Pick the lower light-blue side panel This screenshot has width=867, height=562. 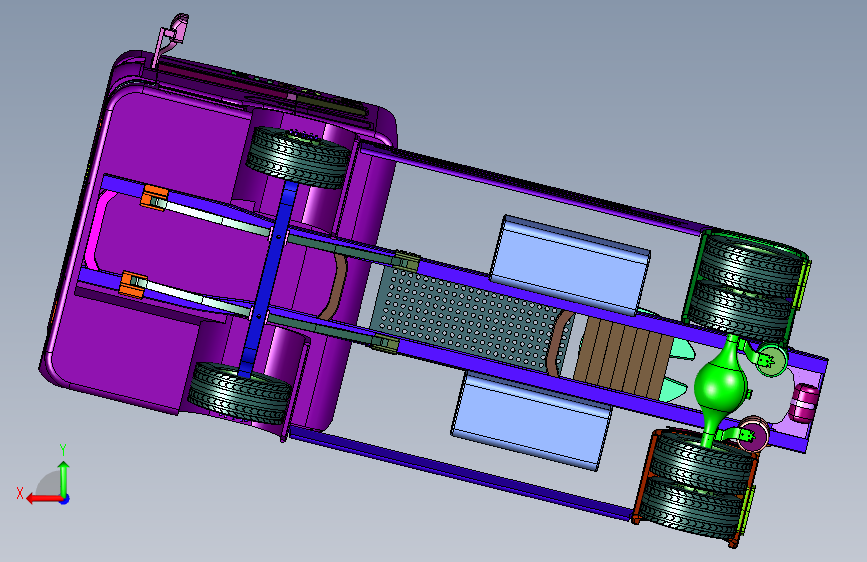(x=531, y=420)
